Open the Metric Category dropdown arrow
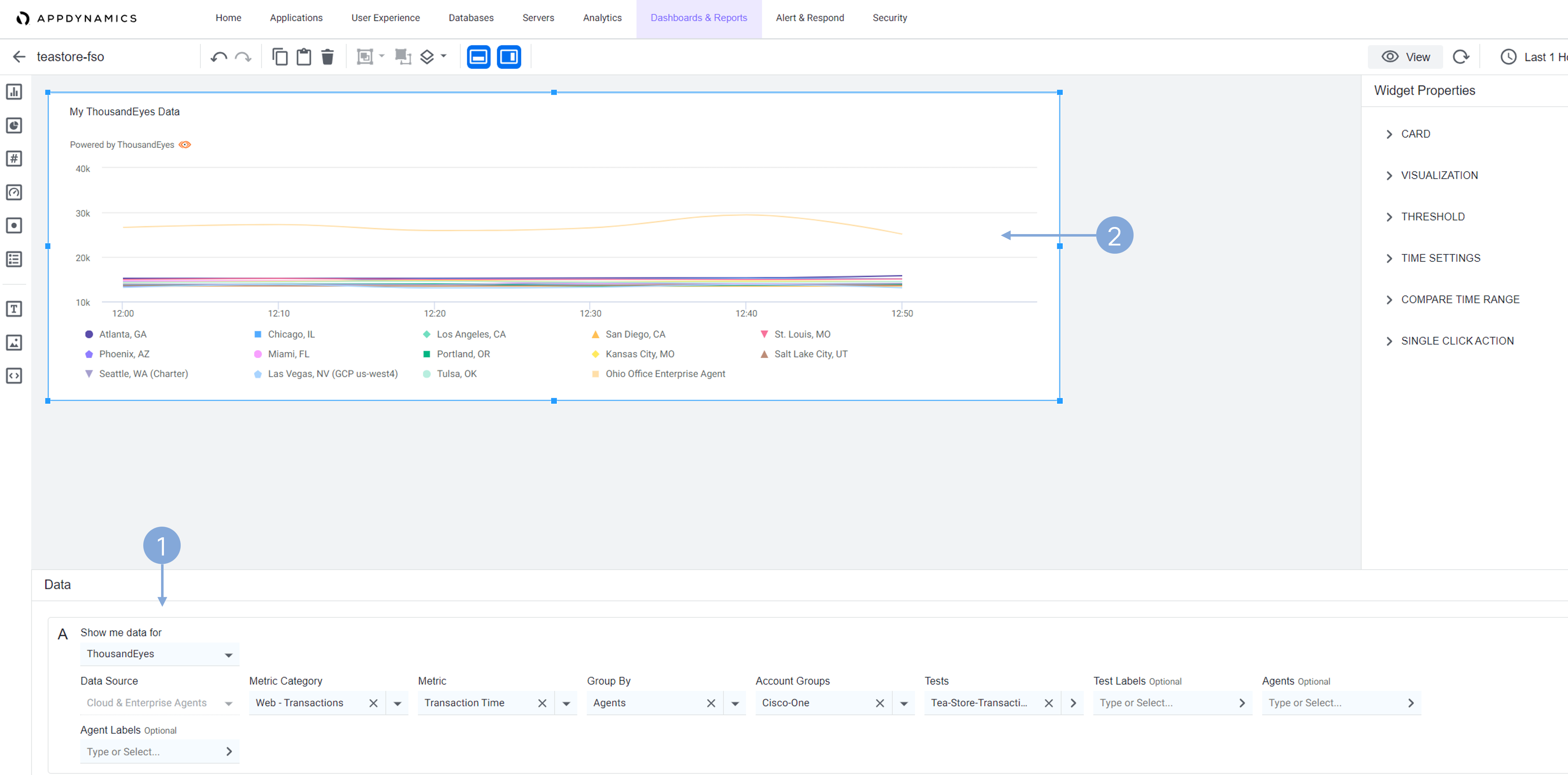1568x775 pixels. click(x=397, y=703)
